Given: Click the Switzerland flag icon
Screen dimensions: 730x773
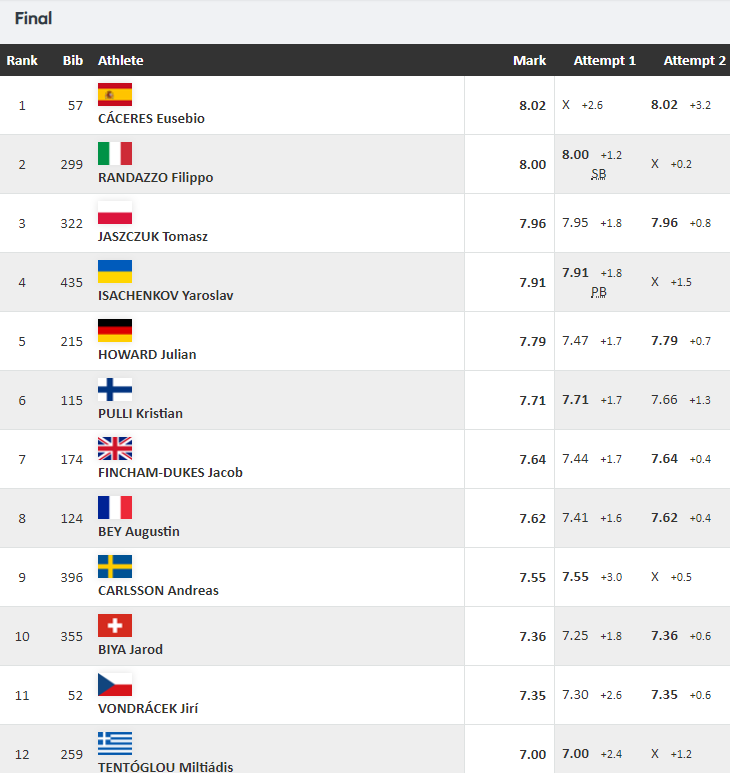Looking at the screenshot, I should pyautogui.click(x=115, y=626).
